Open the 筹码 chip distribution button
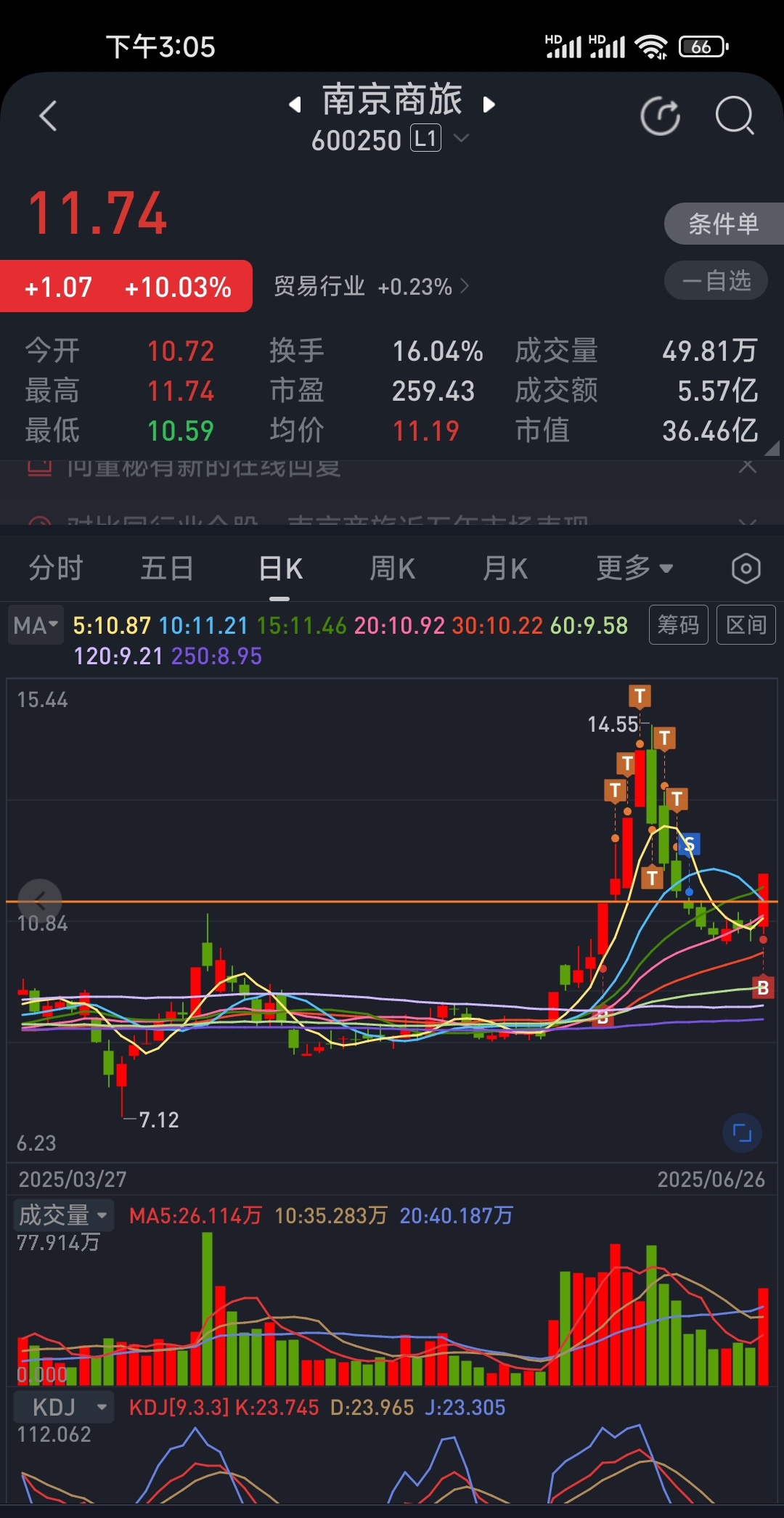Viewport: 784px width, 1518px height. [x=678, y=624]
